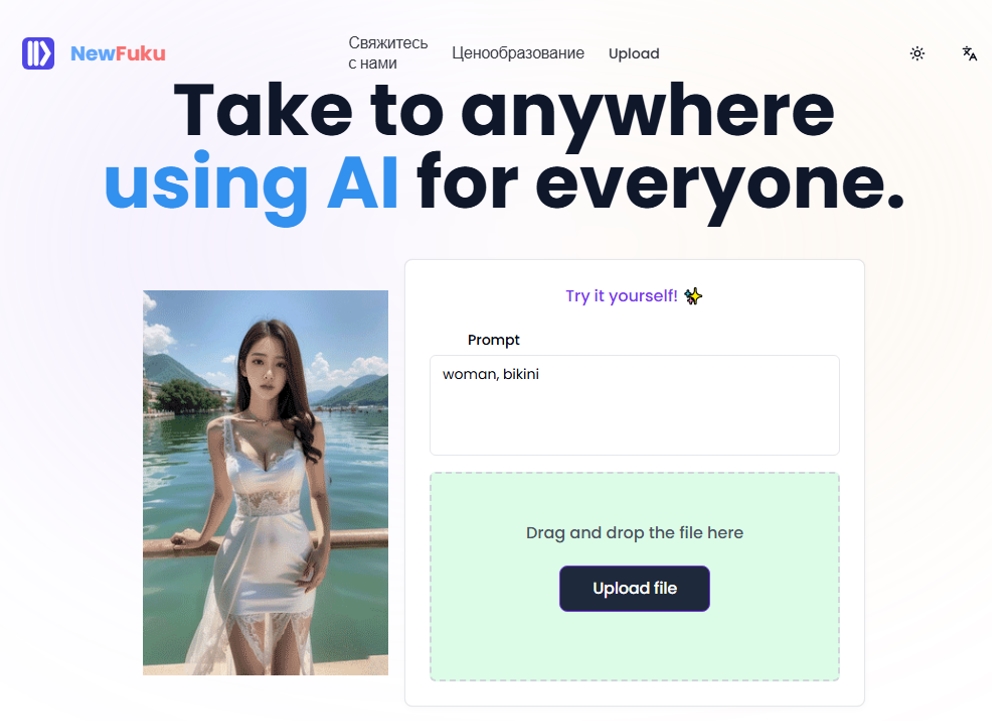Screen dimensions: 992x721
Task: Click the sparkle emoji beside Try it yourself
Action: click(693, 296)
